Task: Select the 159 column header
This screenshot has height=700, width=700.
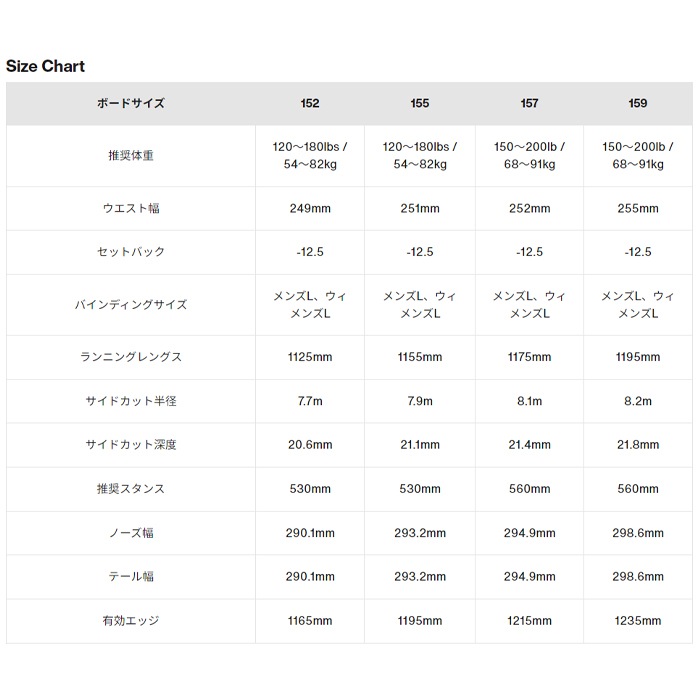Action: coord(638,103)
